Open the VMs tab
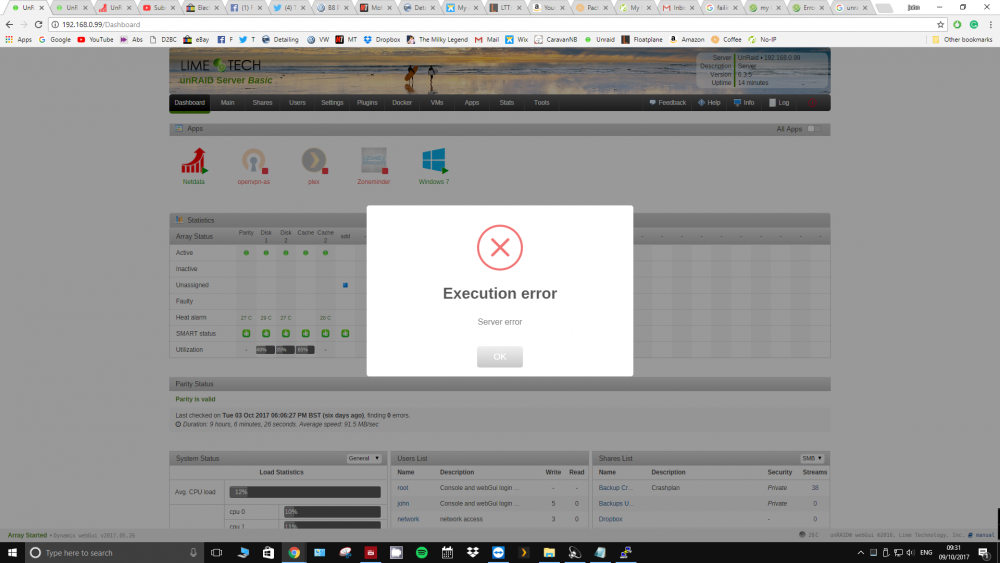This screenshot has width=1000, height=563. click(437, 103)
